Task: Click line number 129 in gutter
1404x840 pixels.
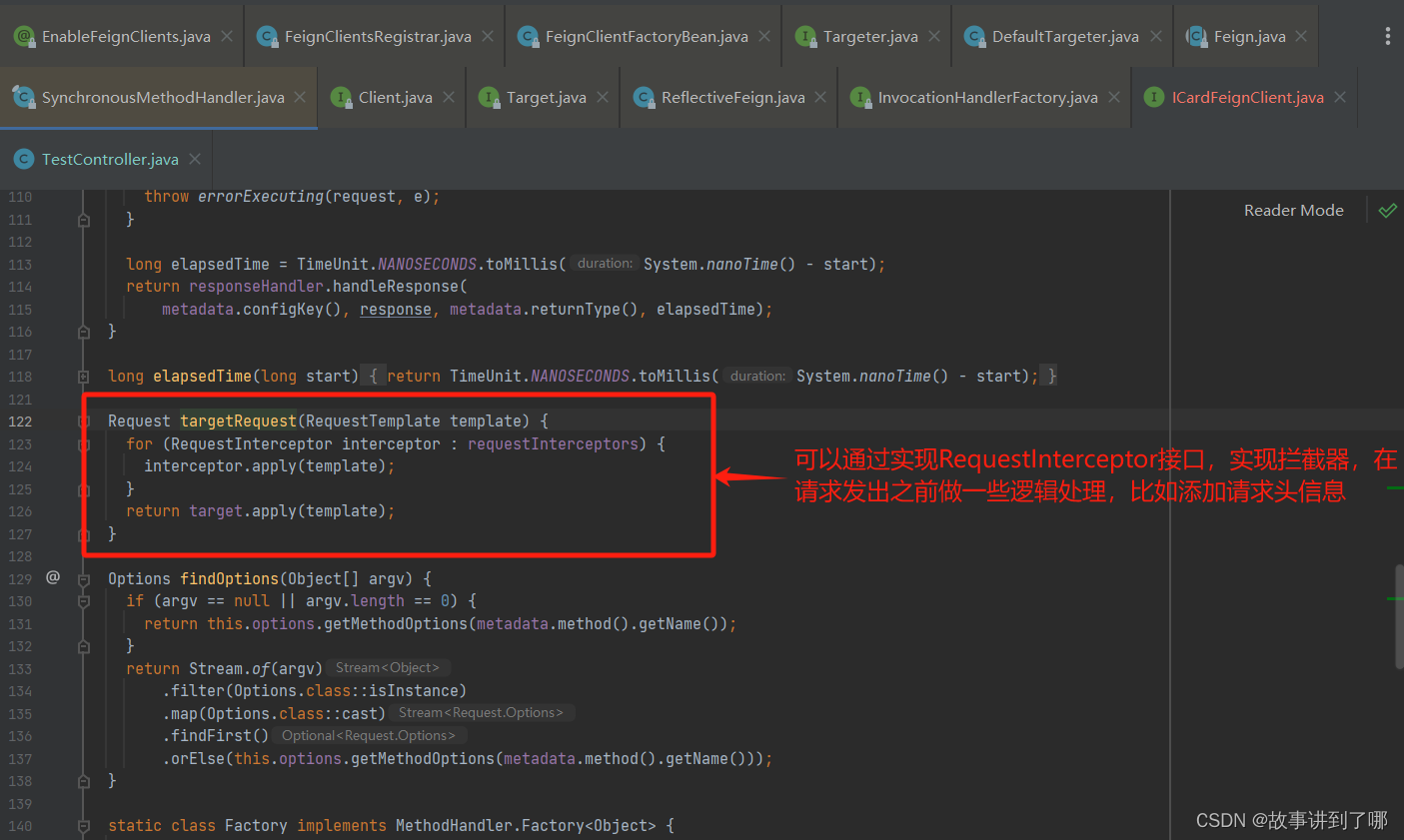Action: [x=20, y=579]
